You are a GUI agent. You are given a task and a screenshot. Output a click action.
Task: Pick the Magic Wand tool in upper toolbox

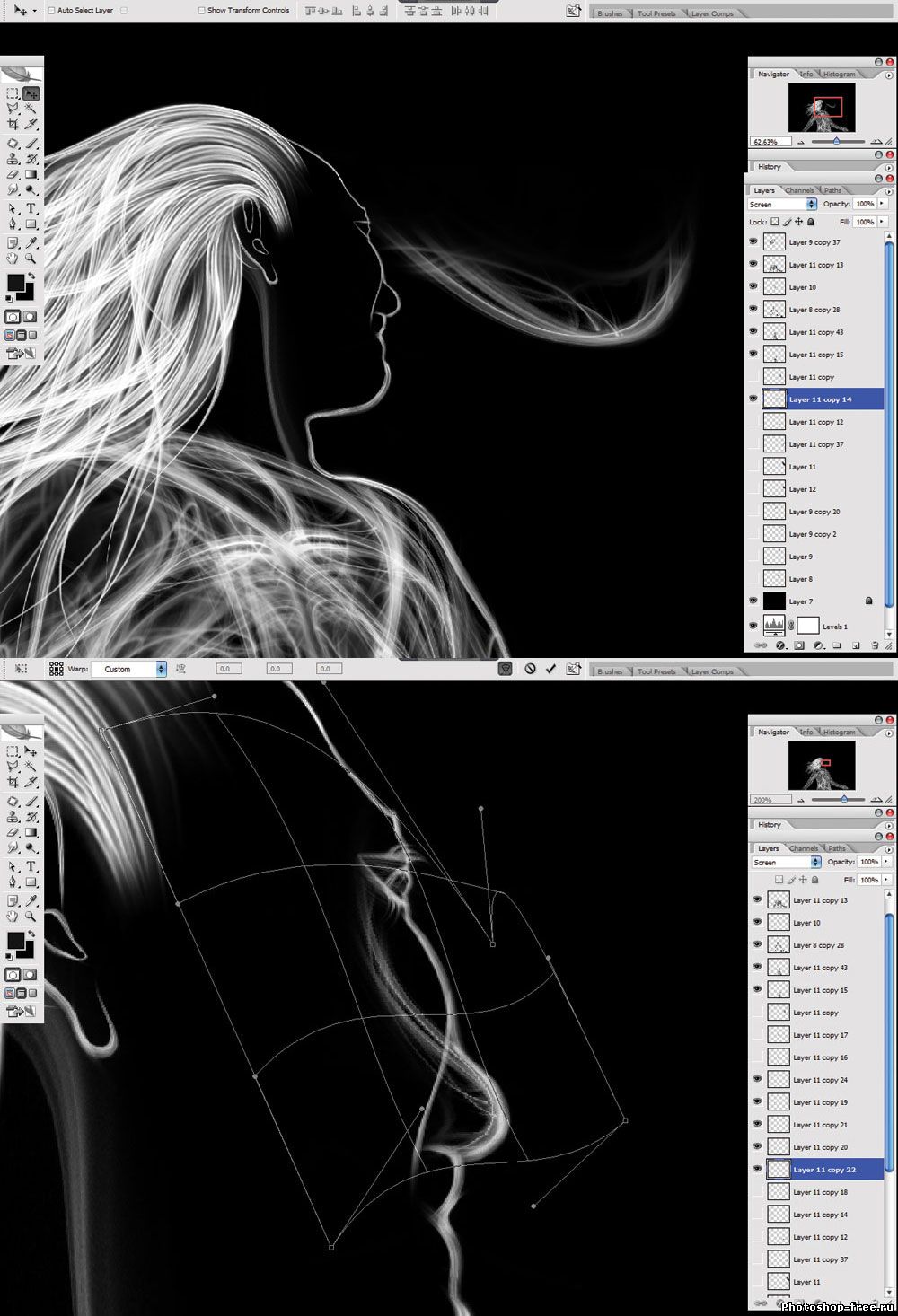[31, 109]
